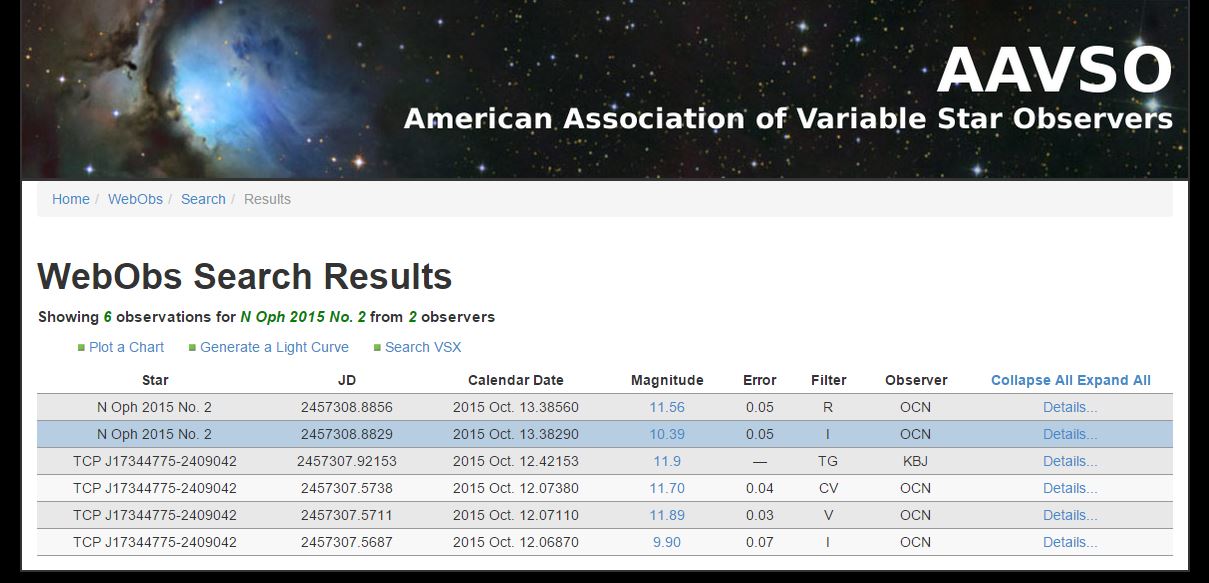Click the error value 0.03
This screenshot has width=1209, height=583.
click(760, 515)
